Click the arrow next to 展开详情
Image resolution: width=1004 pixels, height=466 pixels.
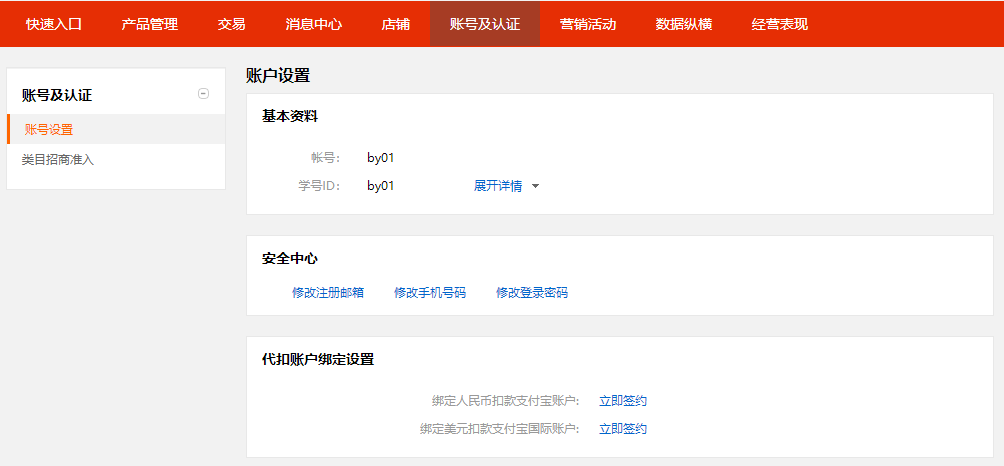coord(535,186)
